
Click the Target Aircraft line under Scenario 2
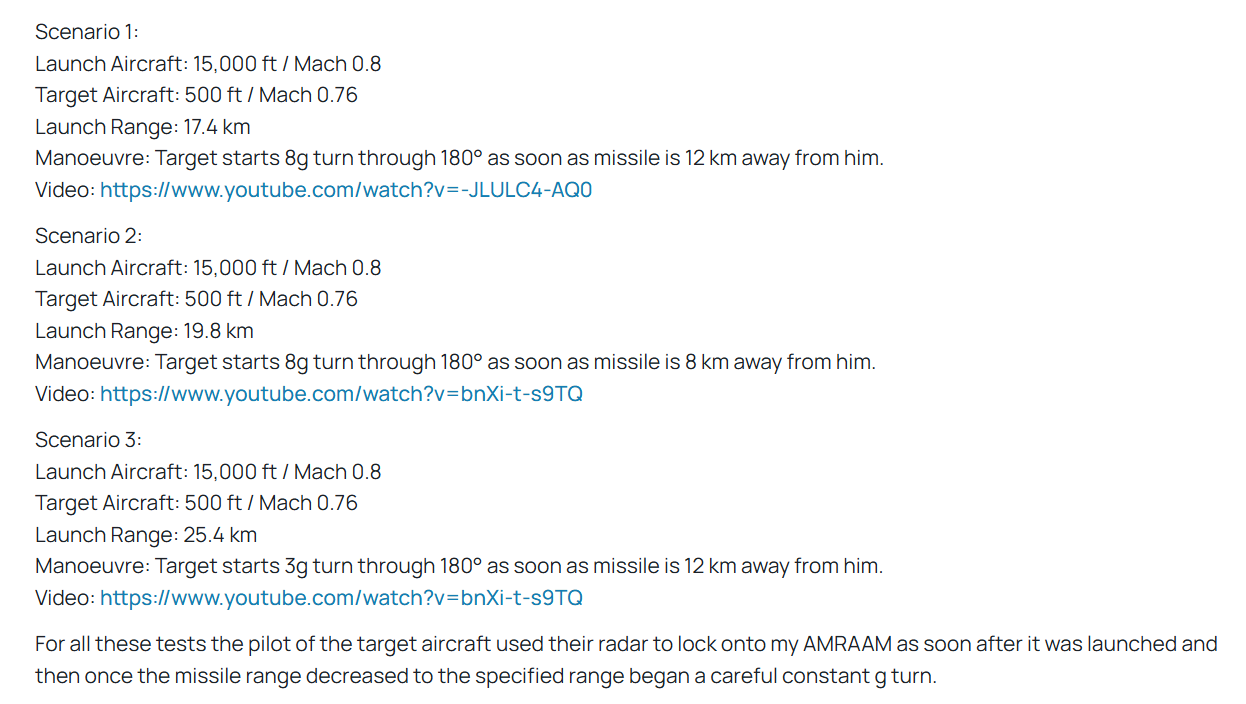coord(196,299)
